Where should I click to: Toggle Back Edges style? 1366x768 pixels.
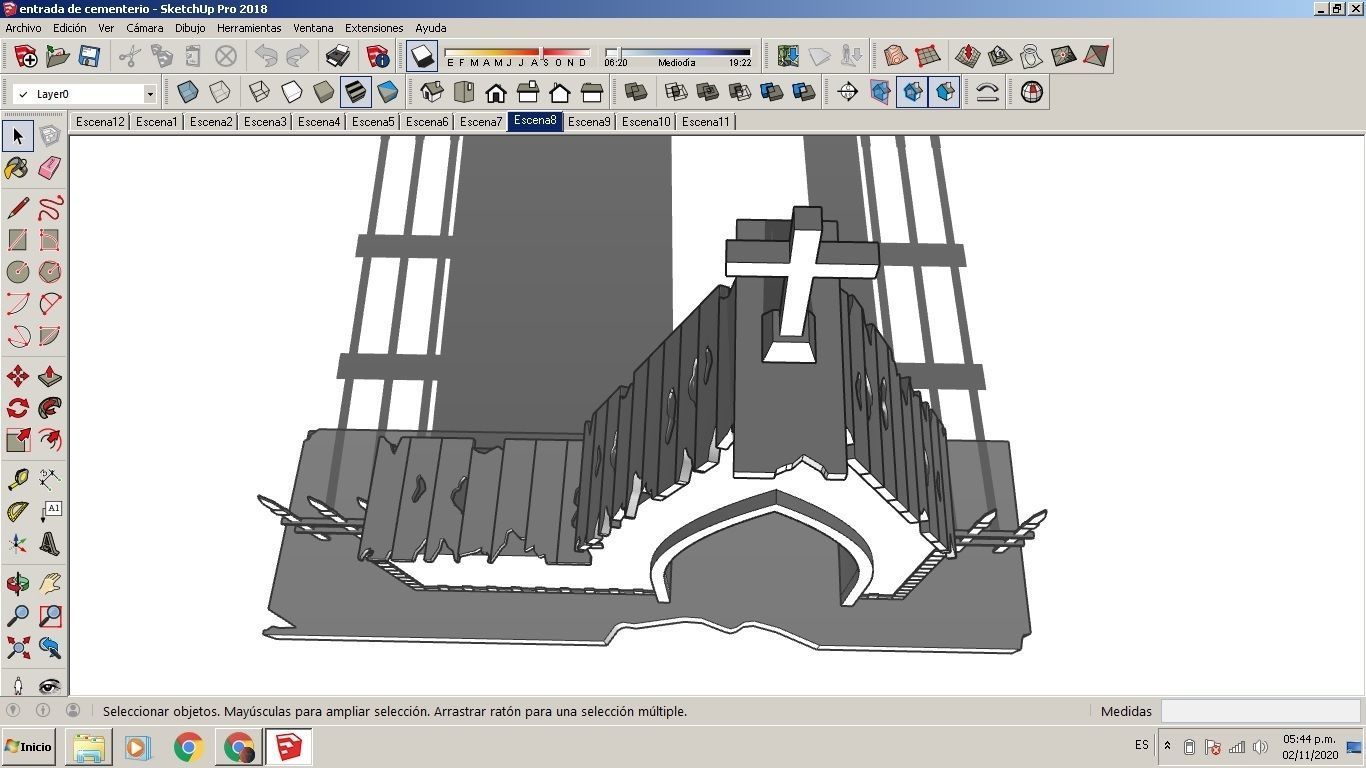[219, 92]
